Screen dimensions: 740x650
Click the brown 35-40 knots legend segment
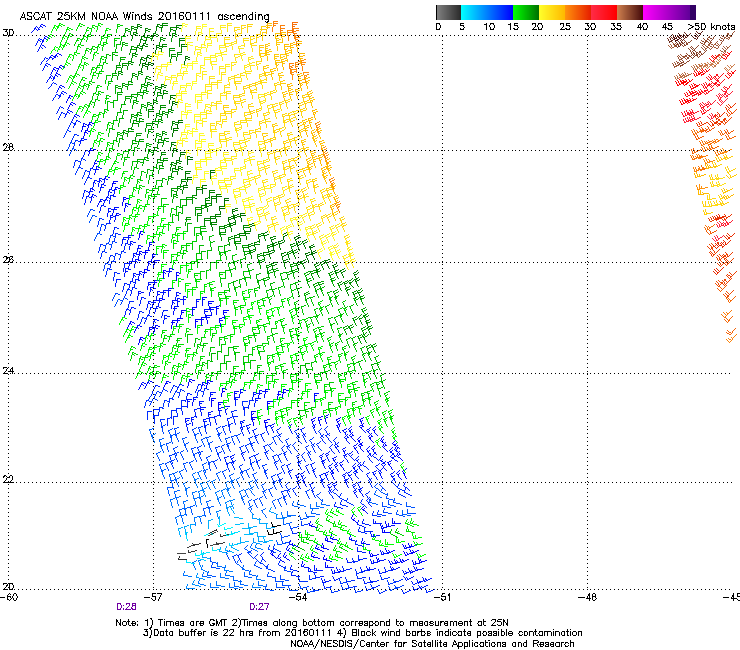(630, 12)
